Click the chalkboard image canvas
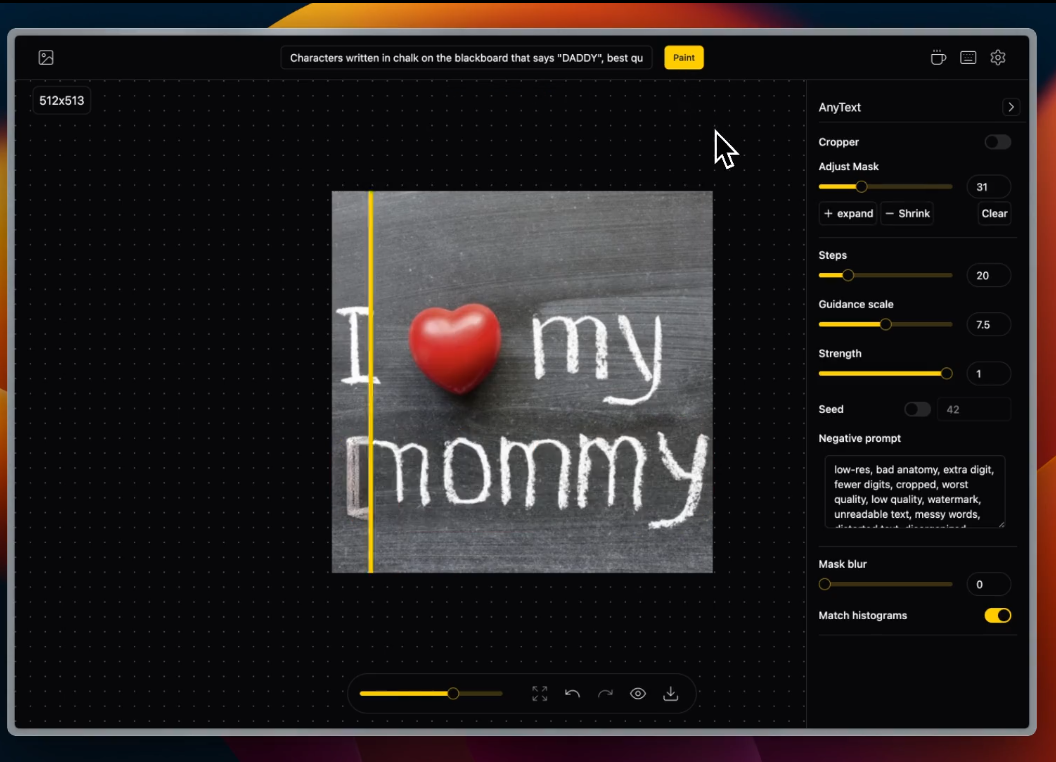Image resolution: width=1056 pixels, height=762 pixels. pyautogui.click(x=522, y=382)
